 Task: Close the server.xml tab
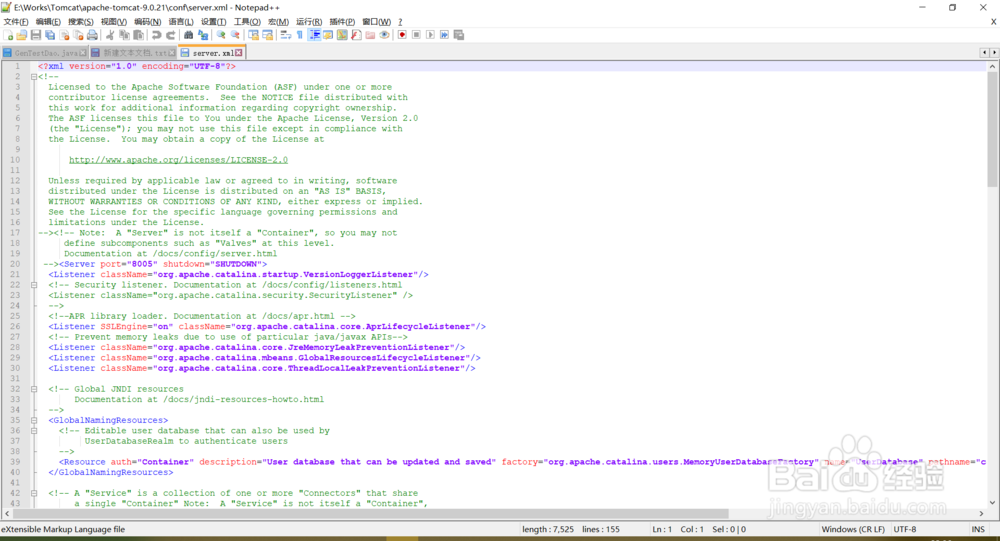pyautogui.click(x=239, y=53)
